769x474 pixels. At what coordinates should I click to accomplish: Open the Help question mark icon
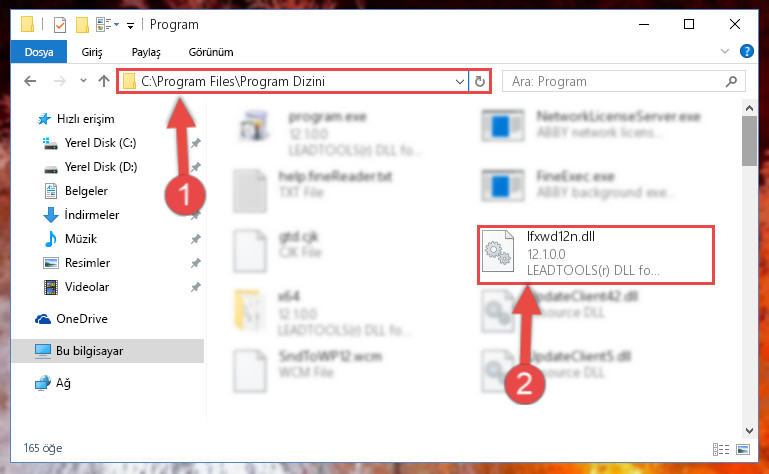click(746, 51)
